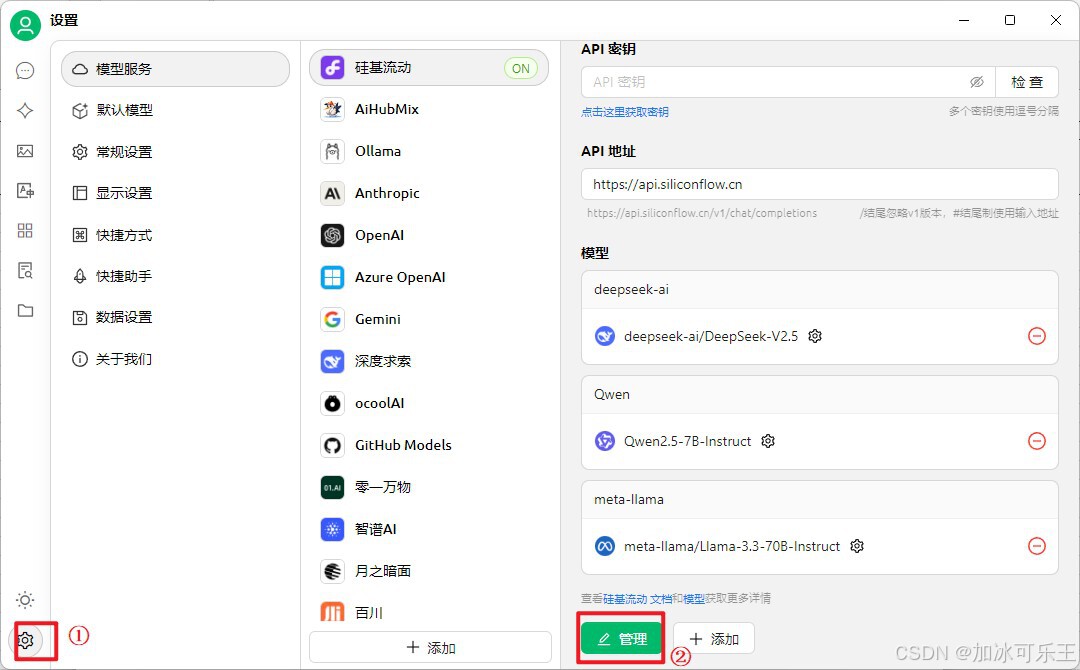Open settings gear for Qwen2.5-7B-Instruct
This screenshot has width=1080, height=670.
(768, 441)
